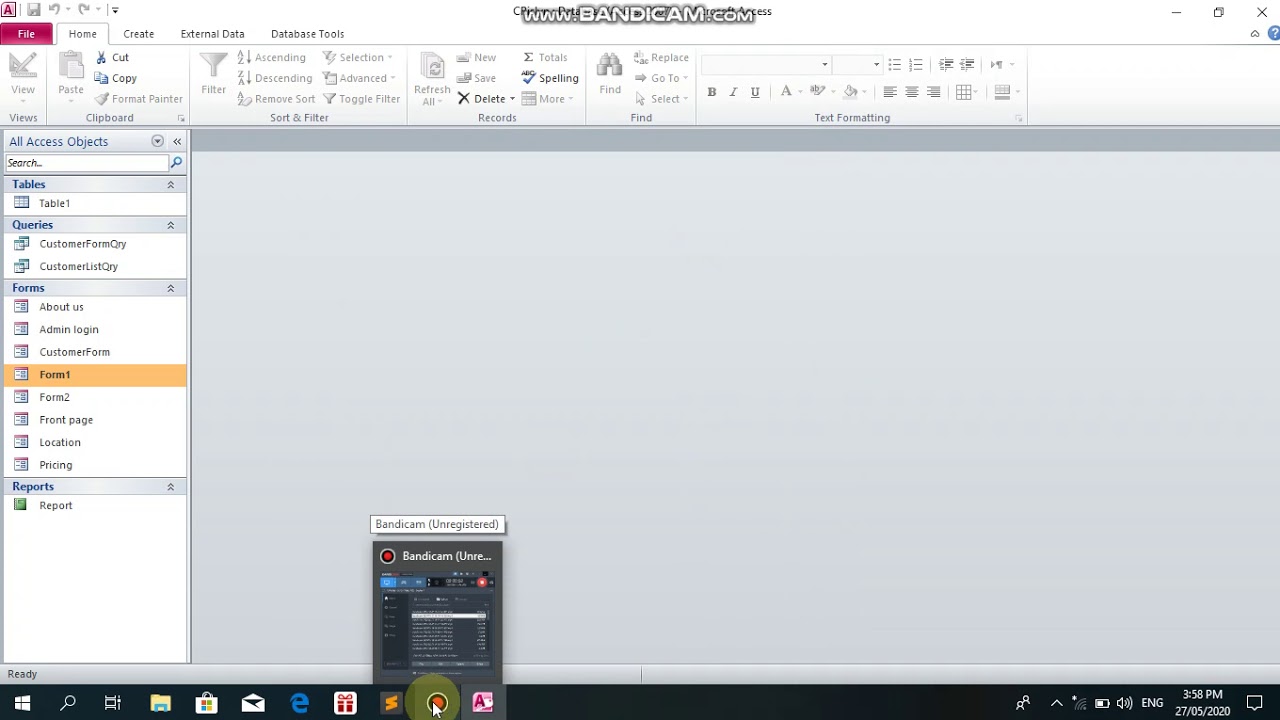Select the Report object
This screenshot has width=1280, height=720.
(x=95, y=505)
